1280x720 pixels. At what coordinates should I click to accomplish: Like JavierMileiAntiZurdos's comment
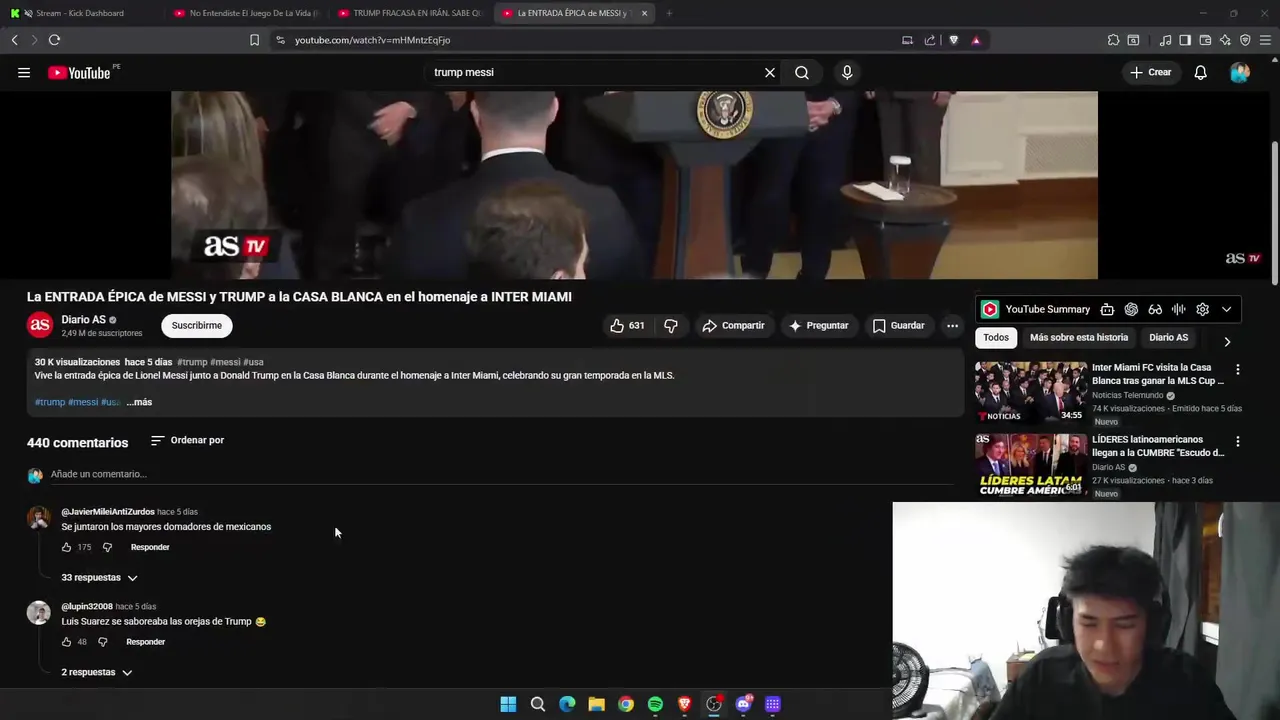67,547
